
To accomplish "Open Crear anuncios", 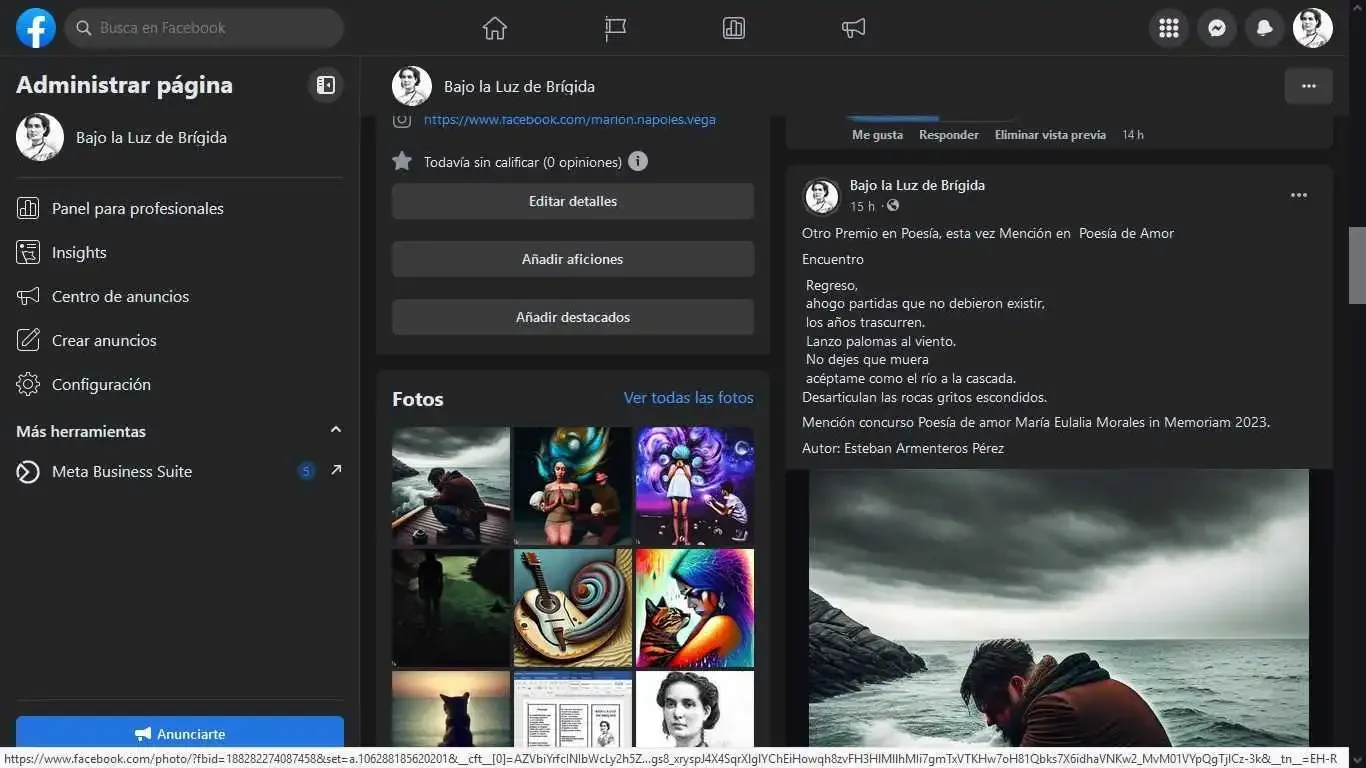I will coord(180,340).
